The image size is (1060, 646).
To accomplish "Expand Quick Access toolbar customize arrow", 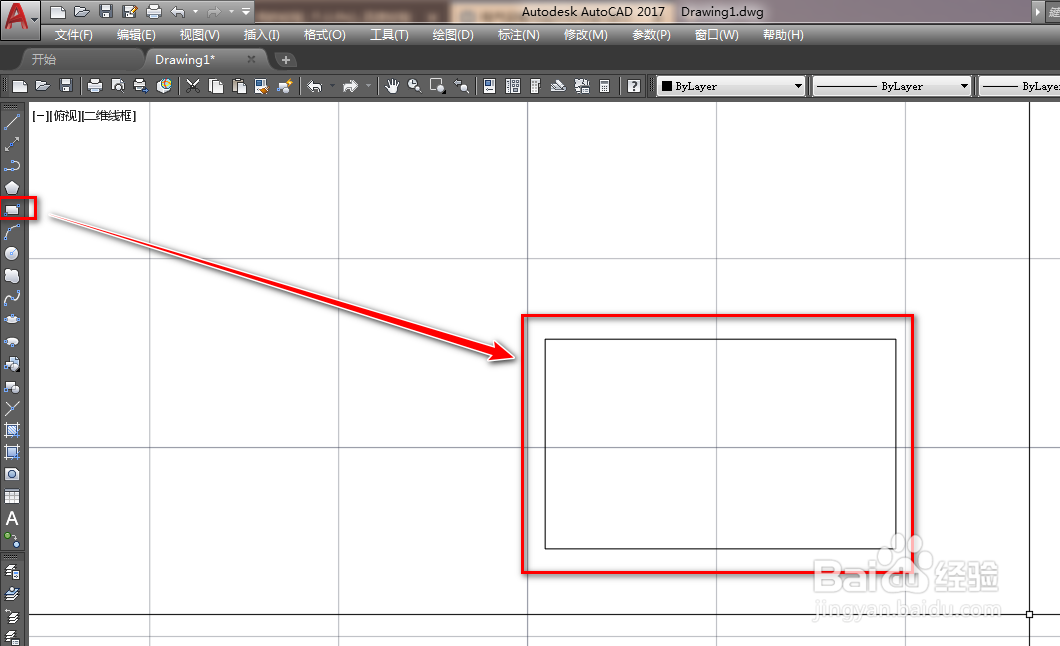I will pyautogui.click(x=246, y=11).
